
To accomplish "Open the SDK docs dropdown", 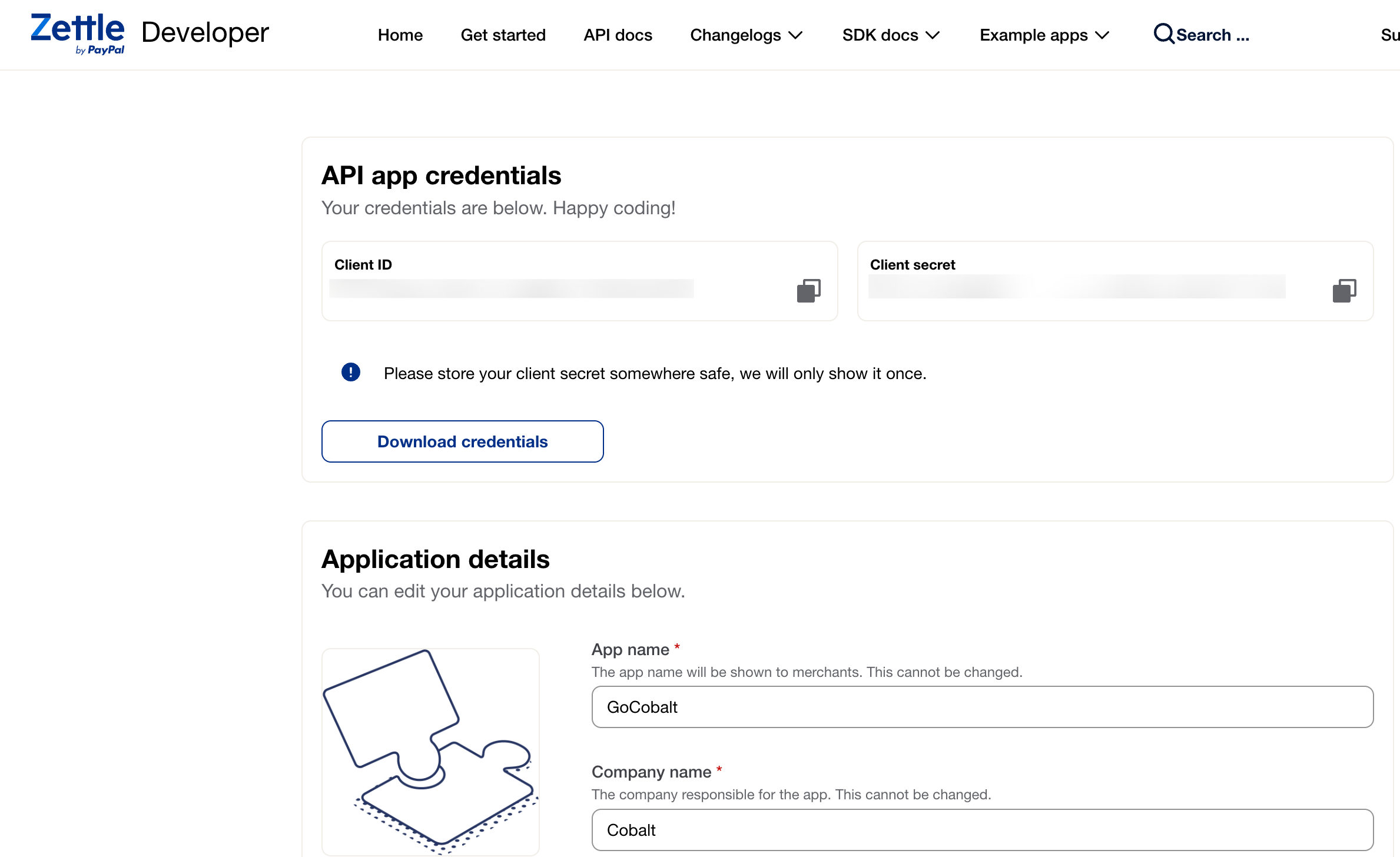I will pos(890,35).
